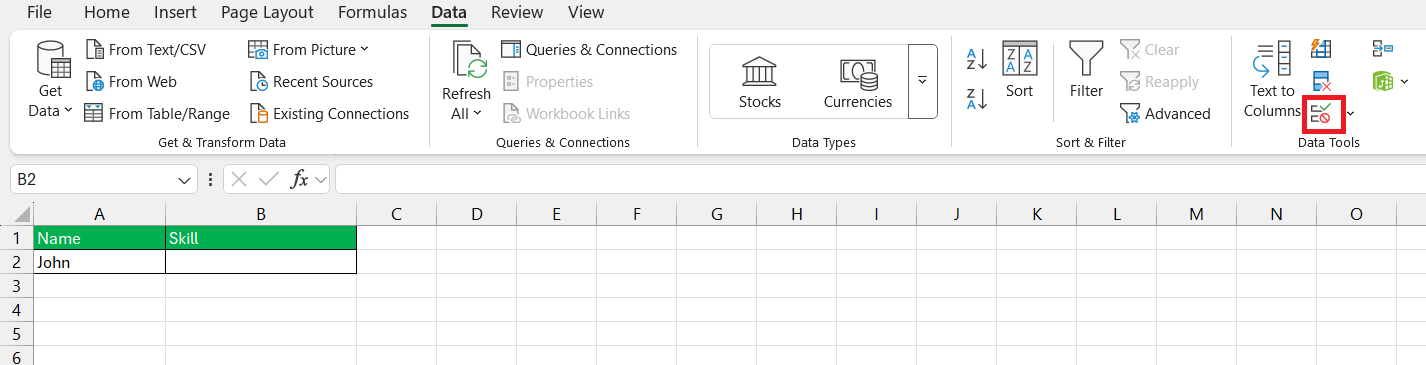This screenshot has width=1426, height=365.
Task: Open Advanced filter options
Action: pyautogui.click(x=1165, y=113)
